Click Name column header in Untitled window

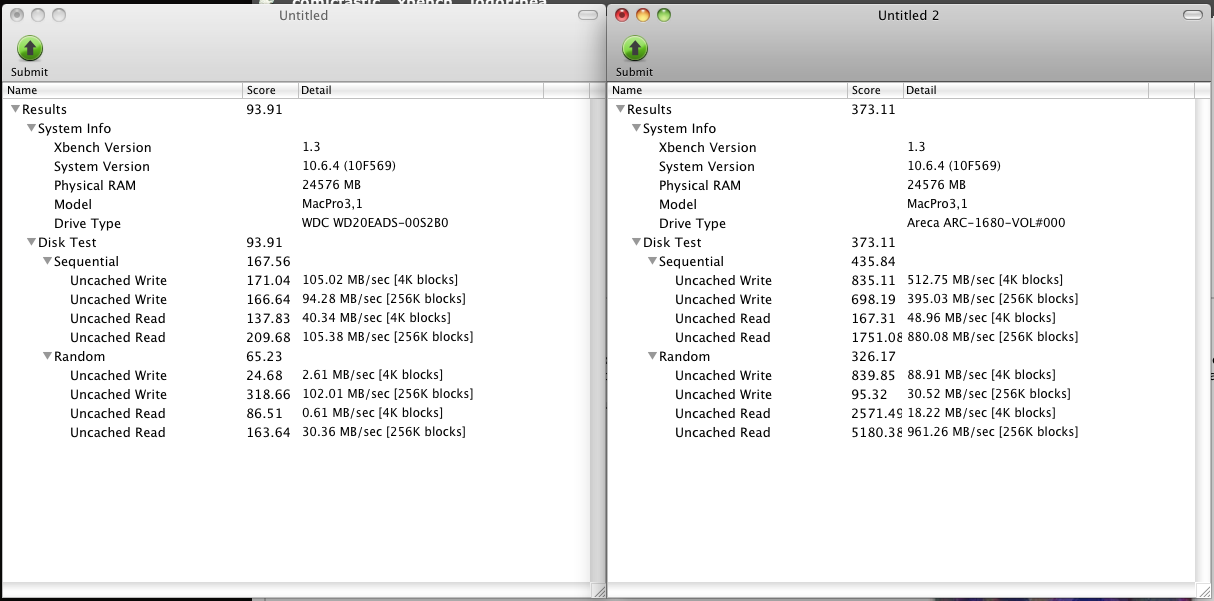coord(122,90)
